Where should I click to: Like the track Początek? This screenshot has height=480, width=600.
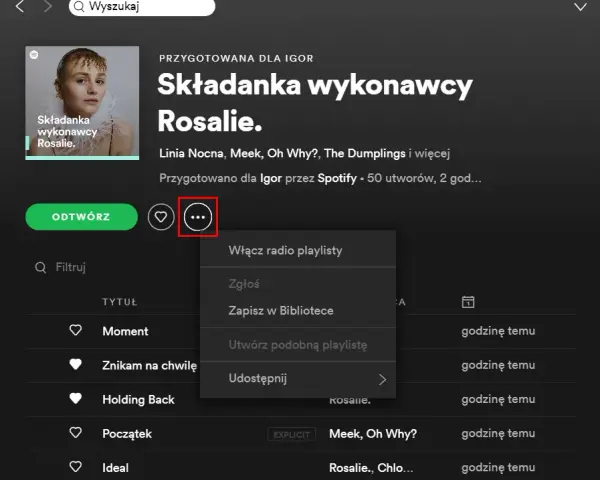(x=75, y=433)
